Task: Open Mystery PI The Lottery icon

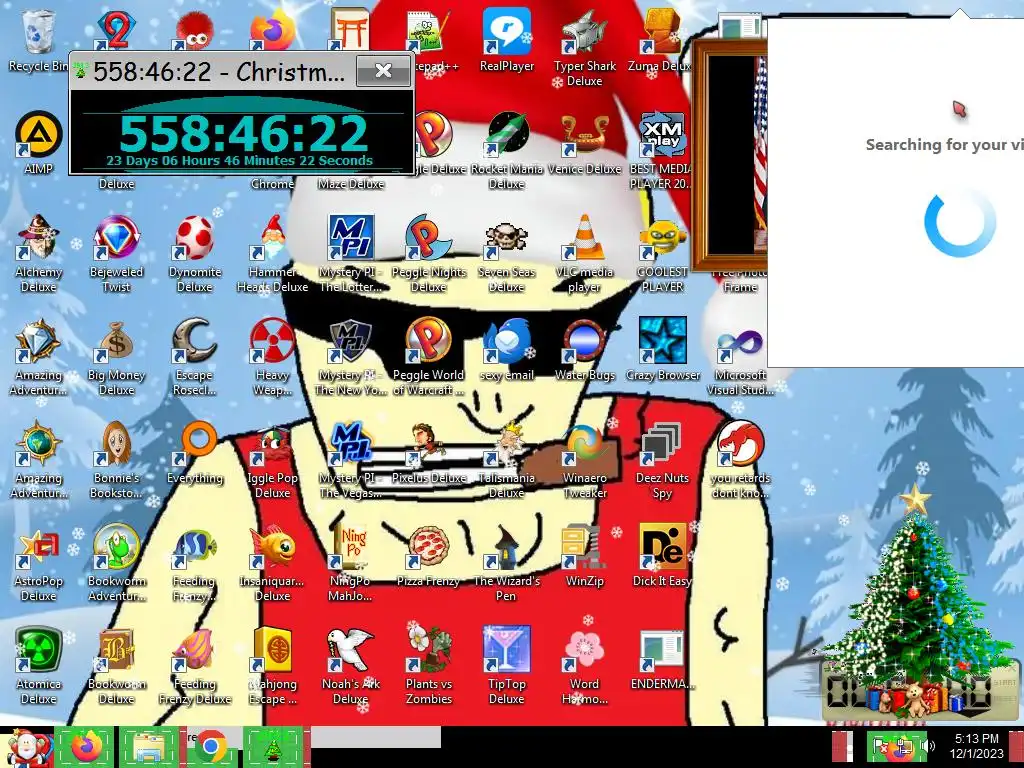Action: pos(351,238)
